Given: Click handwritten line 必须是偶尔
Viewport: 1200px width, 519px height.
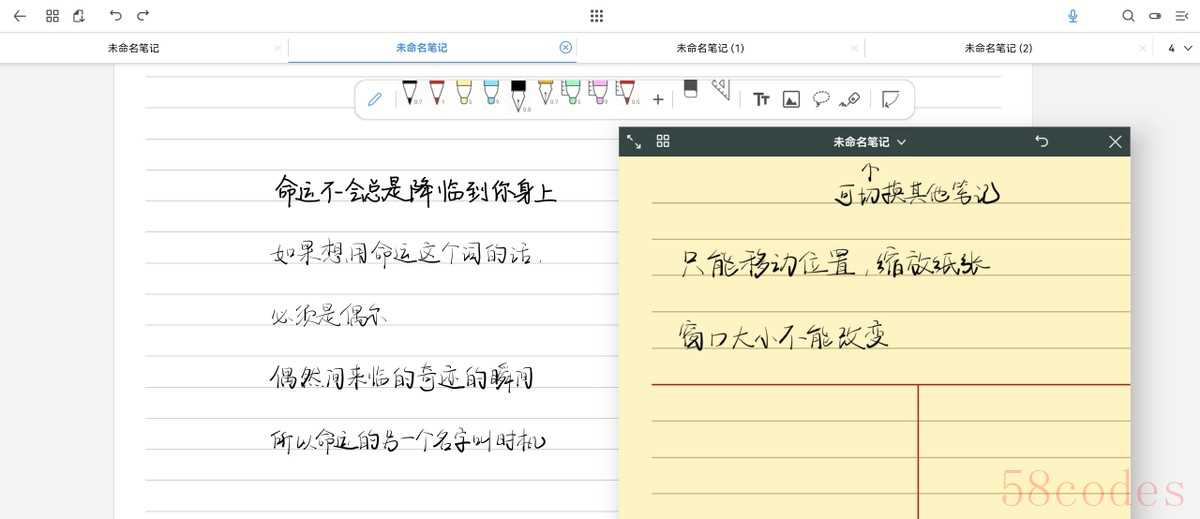Looking at the screenshot, I should [329, 315].
